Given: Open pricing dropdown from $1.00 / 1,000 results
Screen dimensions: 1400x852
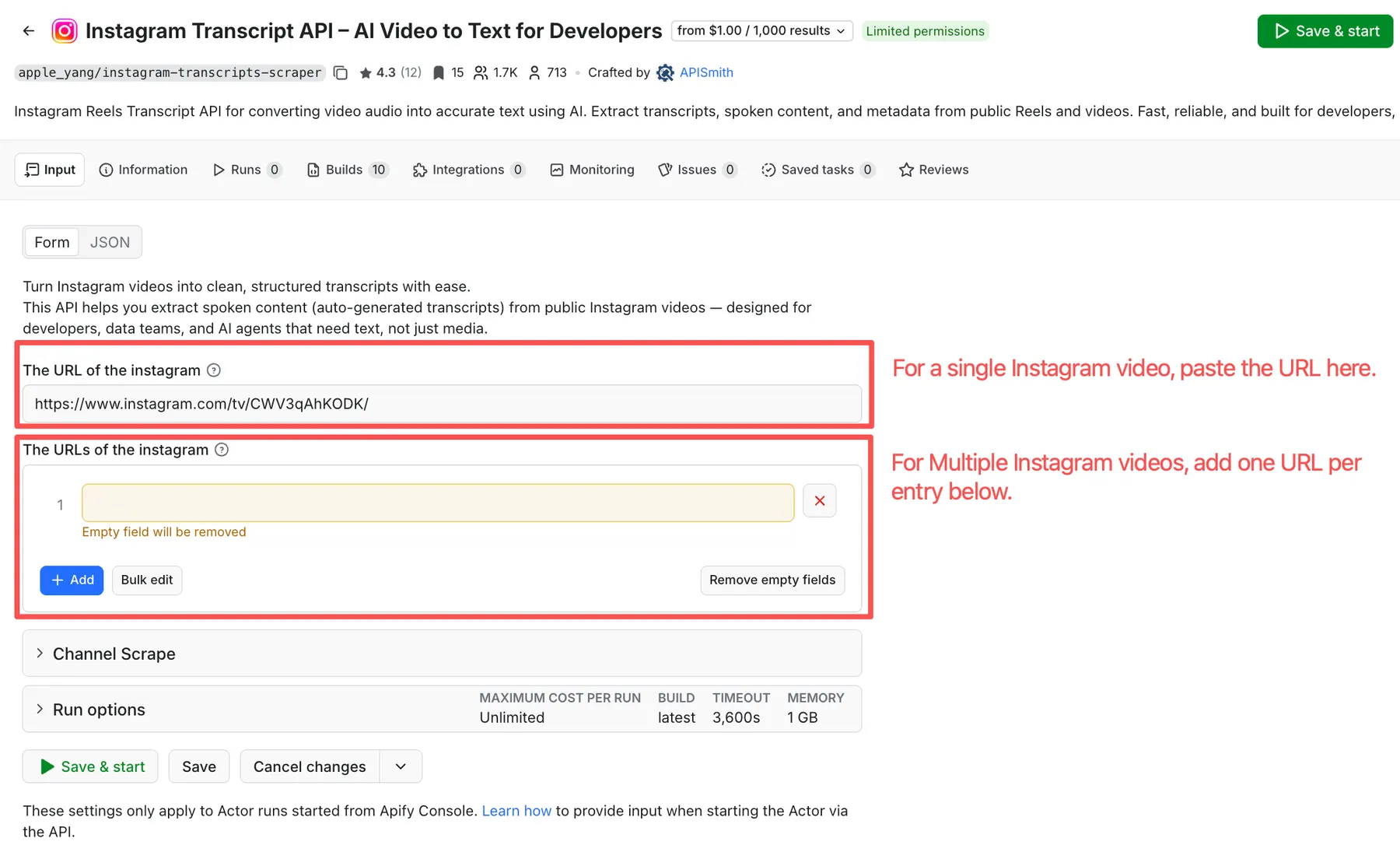Looking at the screenshot, I should 762,31.
